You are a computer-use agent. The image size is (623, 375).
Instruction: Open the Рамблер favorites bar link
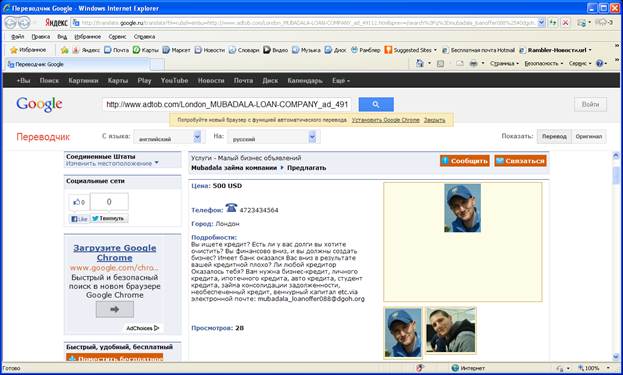pyautogui.click(x=365, y=50)
